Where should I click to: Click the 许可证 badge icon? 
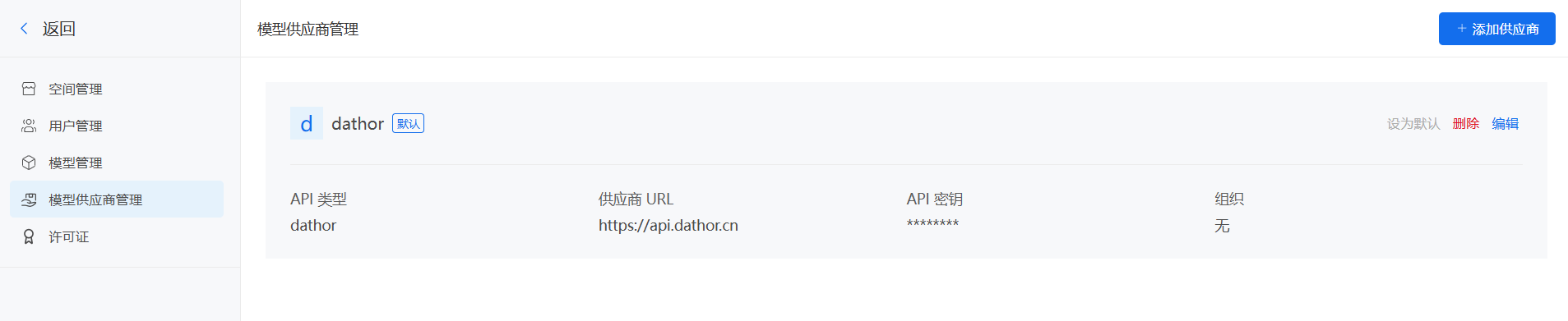coord(29,236)
